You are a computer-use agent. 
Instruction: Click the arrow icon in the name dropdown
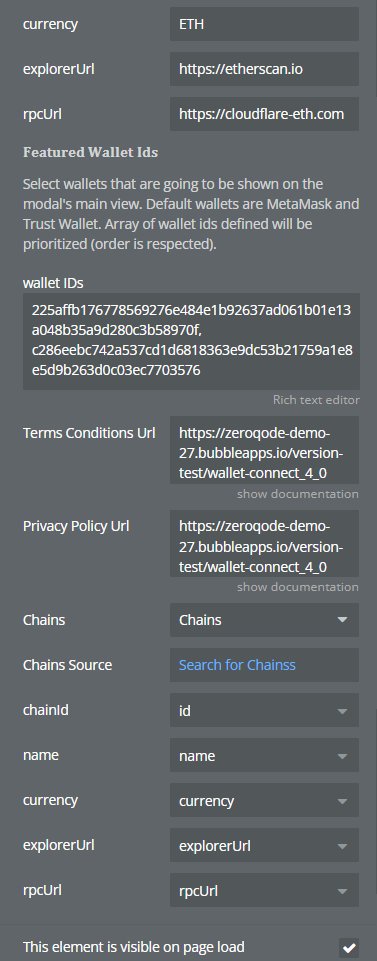(x=343, y=756)
